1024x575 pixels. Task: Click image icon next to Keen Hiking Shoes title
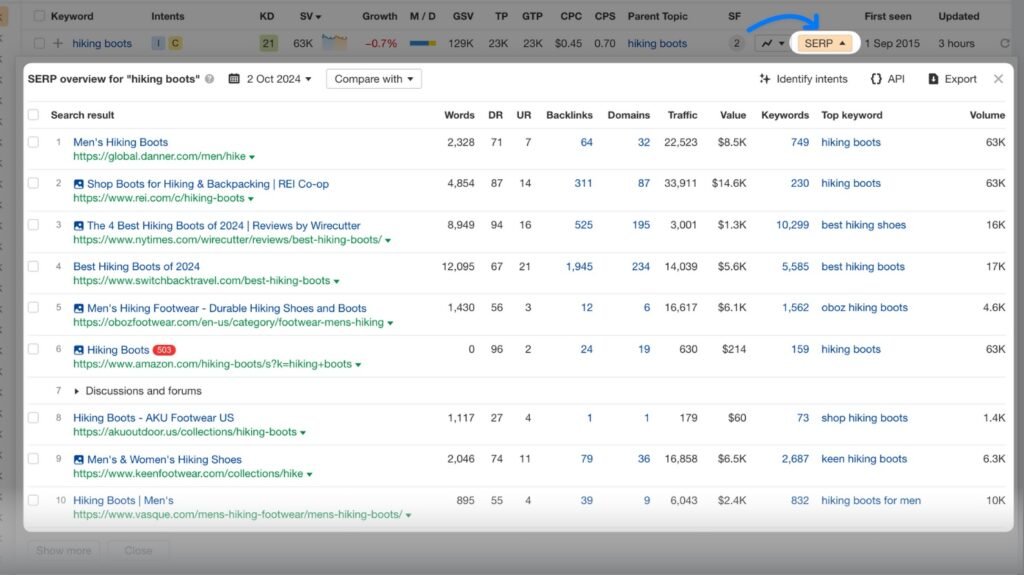point(78,460)
